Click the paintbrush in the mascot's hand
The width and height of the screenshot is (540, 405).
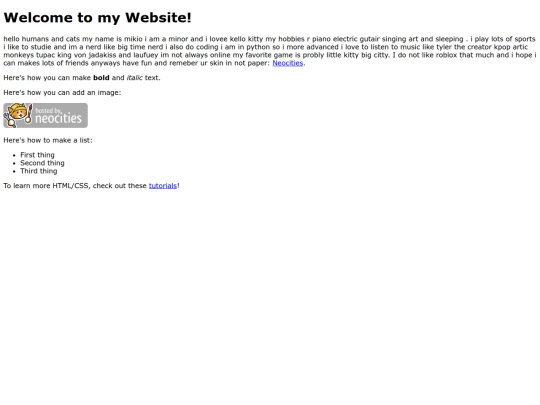29,113
